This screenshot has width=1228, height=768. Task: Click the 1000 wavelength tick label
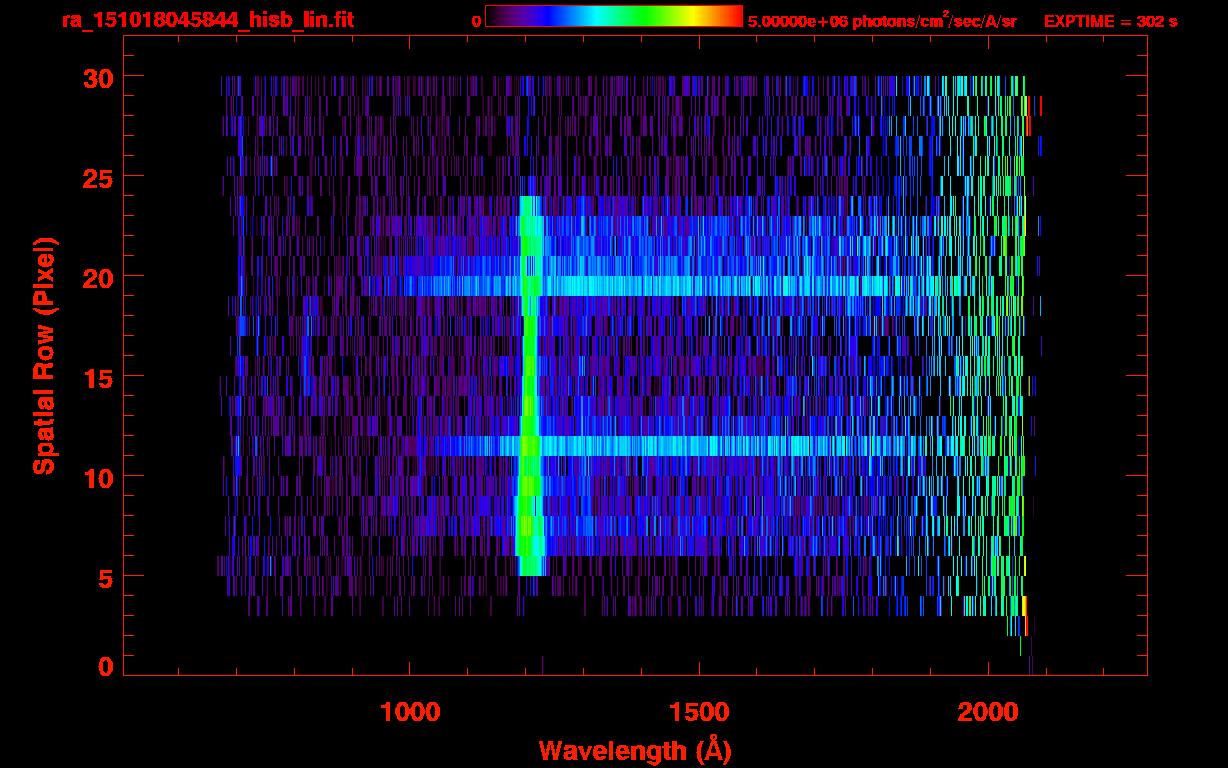(x=410, y=713)
